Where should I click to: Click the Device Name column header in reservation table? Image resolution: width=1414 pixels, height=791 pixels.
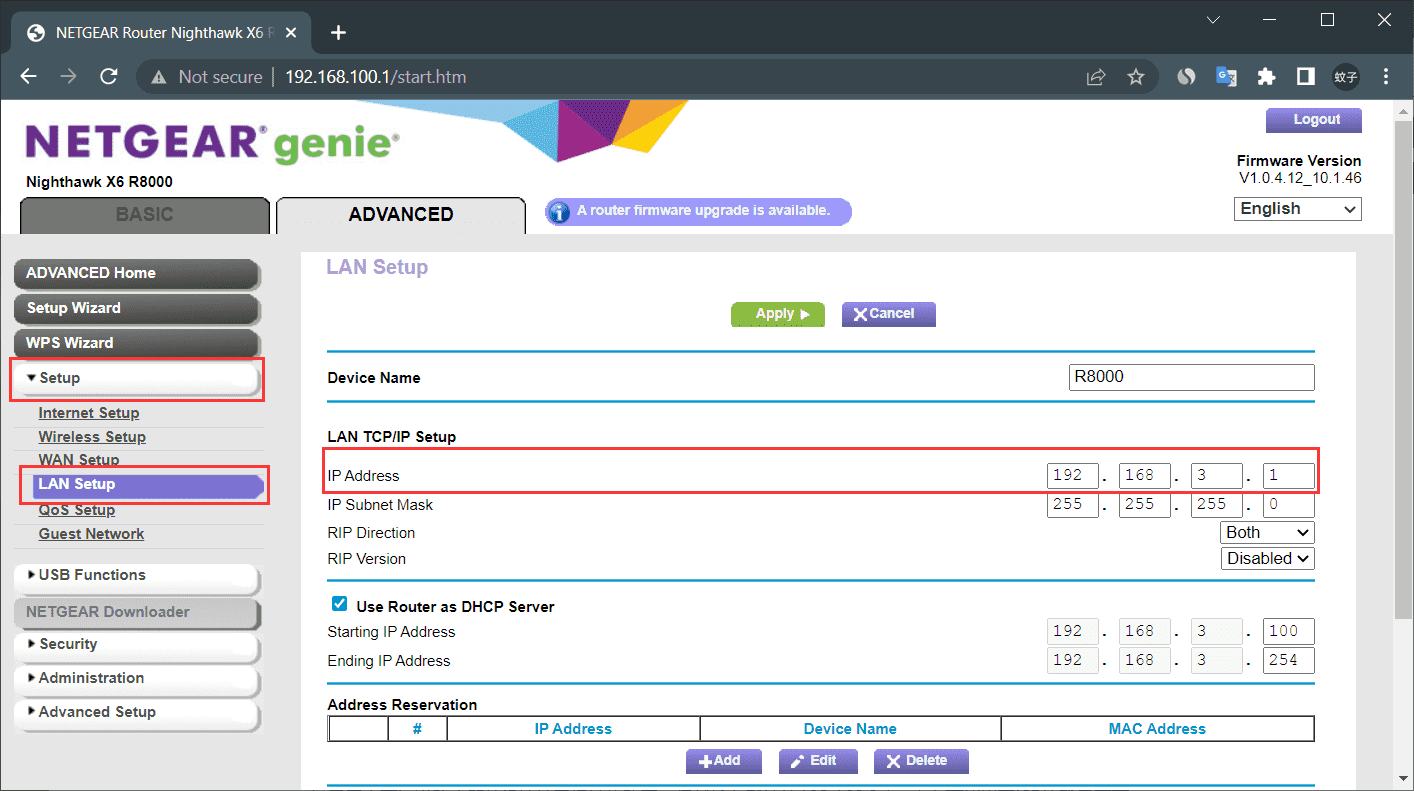tap(850, 729)
